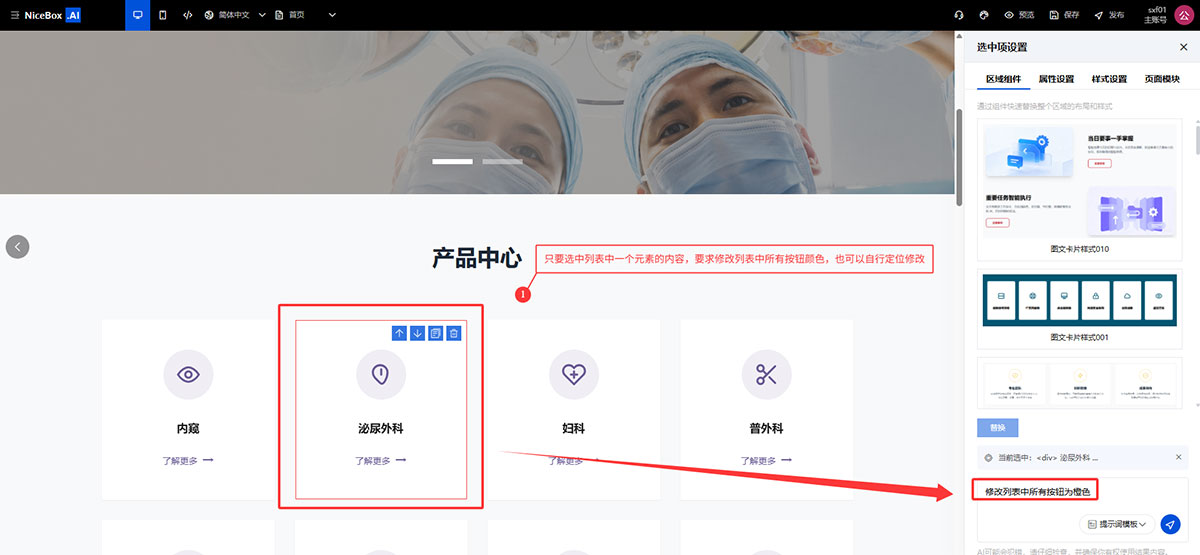Close the 选中项设置 panel
The image size is (1200, 555).
coord(1184,47)
